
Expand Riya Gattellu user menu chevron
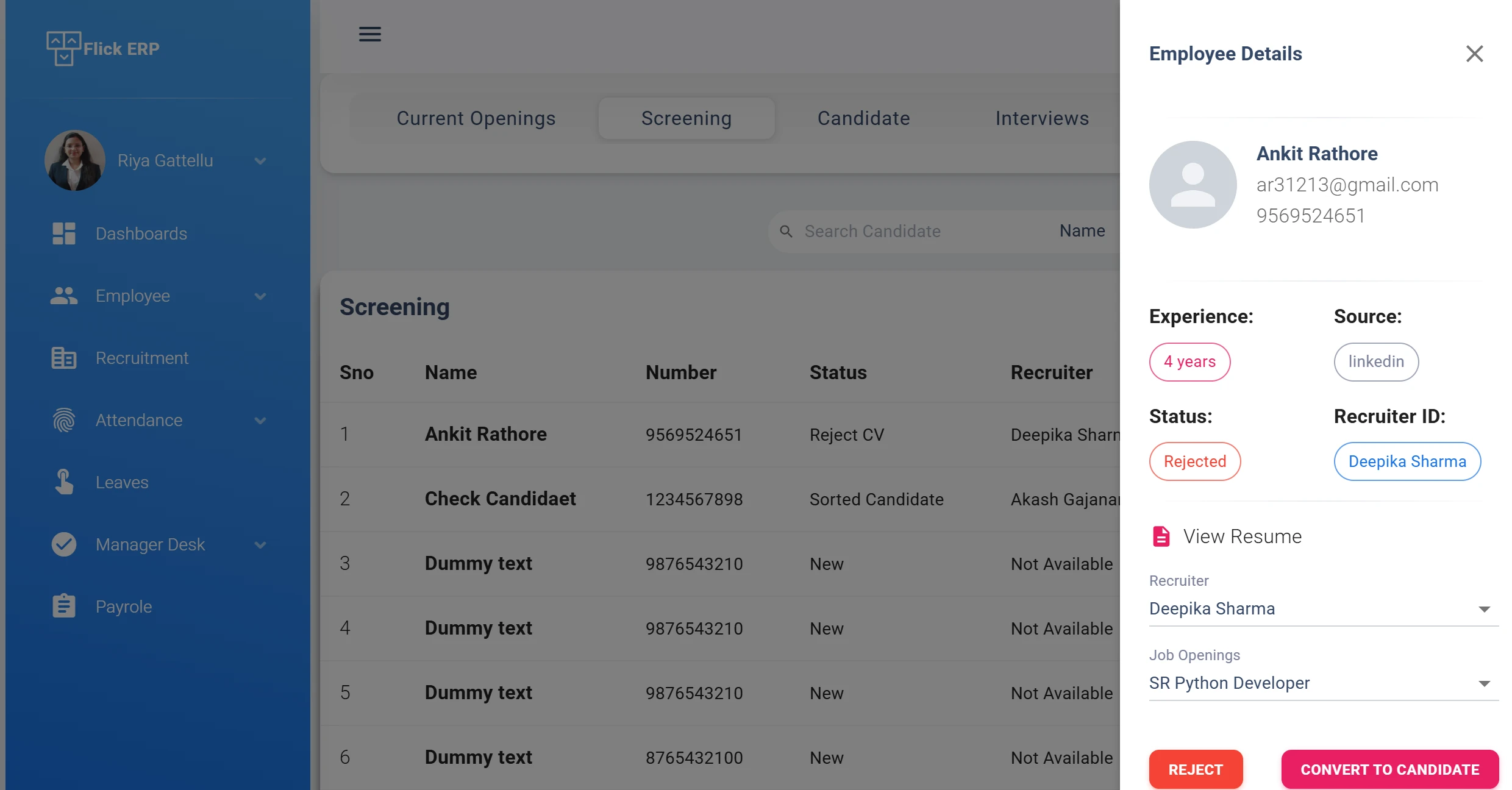(260, 161)
